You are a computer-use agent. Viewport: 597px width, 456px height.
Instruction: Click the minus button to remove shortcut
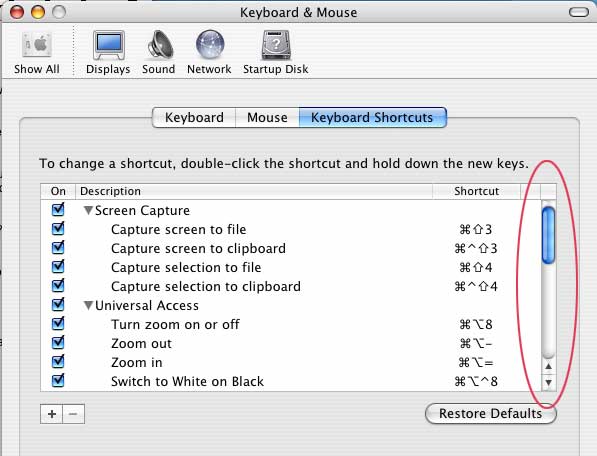[73, 414]
